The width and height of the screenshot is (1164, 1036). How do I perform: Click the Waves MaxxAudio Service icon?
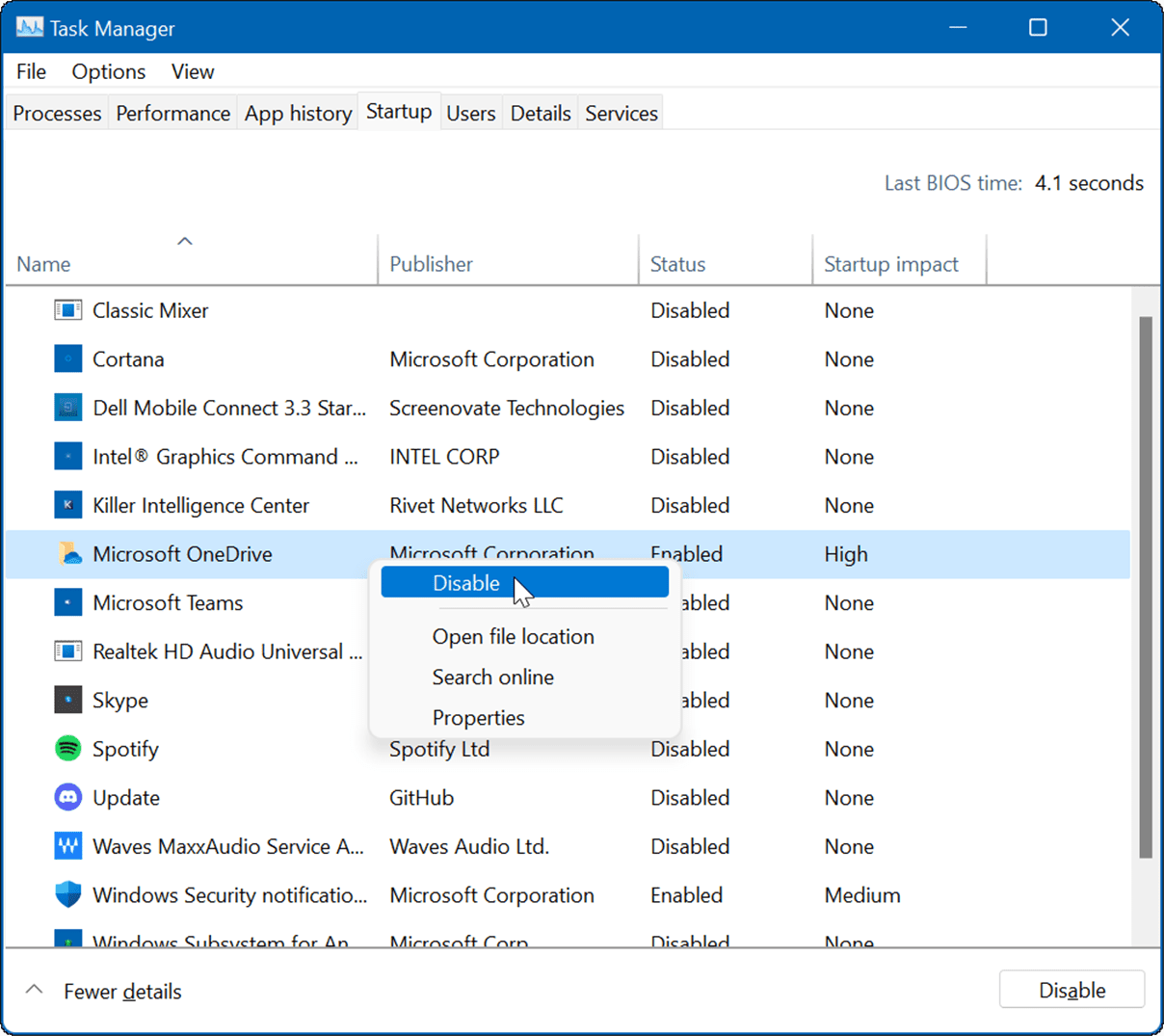(x=68, y=846)
